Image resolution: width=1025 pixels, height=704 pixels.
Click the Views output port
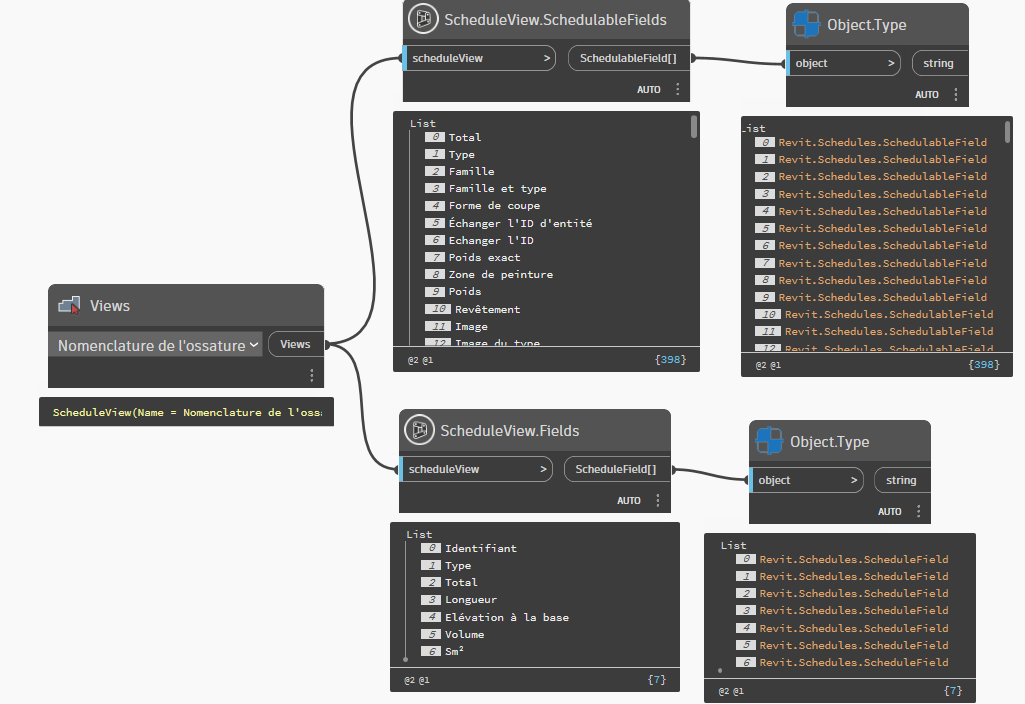click(296, 343)
